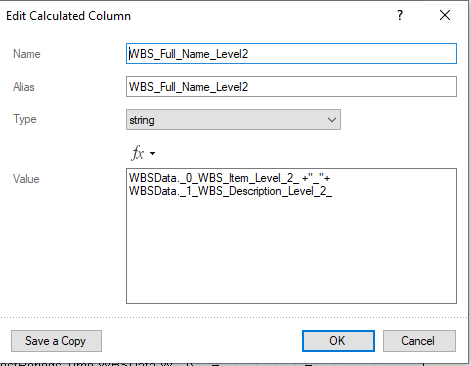Place cursor in WBSData._1_WBS_Description_Level_2_ line
Image resolution: width=471 pixels, height=366 pixels.
pyautogui.click(x=230, y=191)
